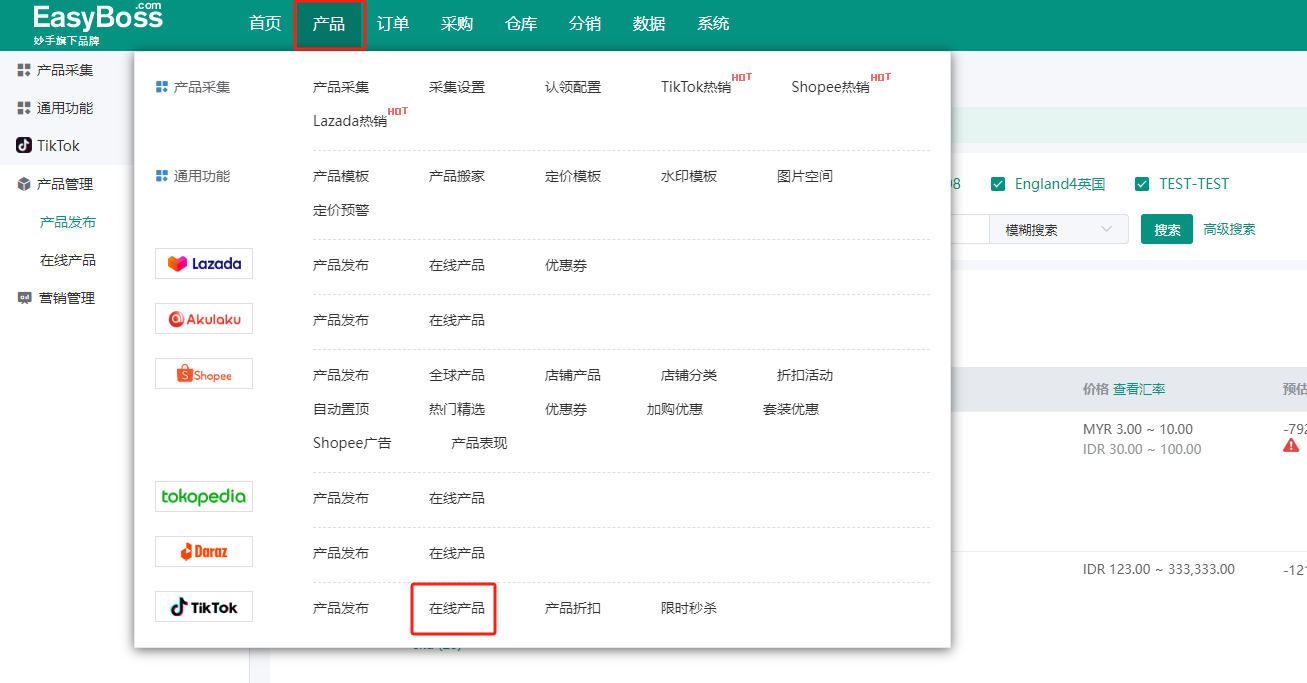Open the 模糊搜索 search mode dropdown

tap(1059, 230)
